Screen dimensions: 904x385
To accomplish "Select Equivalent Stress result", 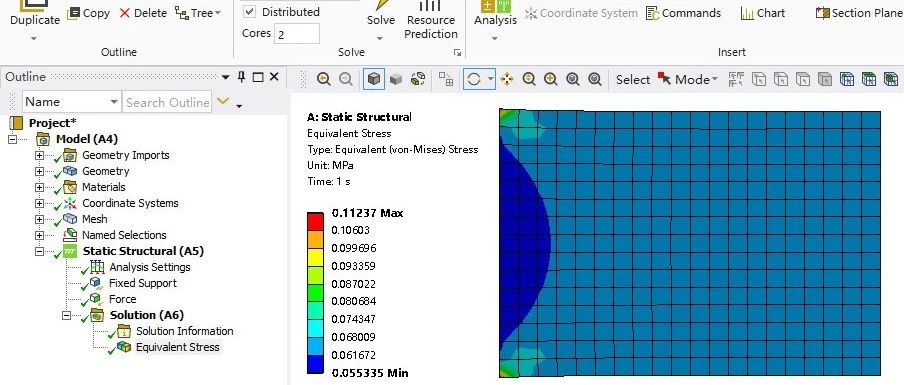I will click(178, 347).
